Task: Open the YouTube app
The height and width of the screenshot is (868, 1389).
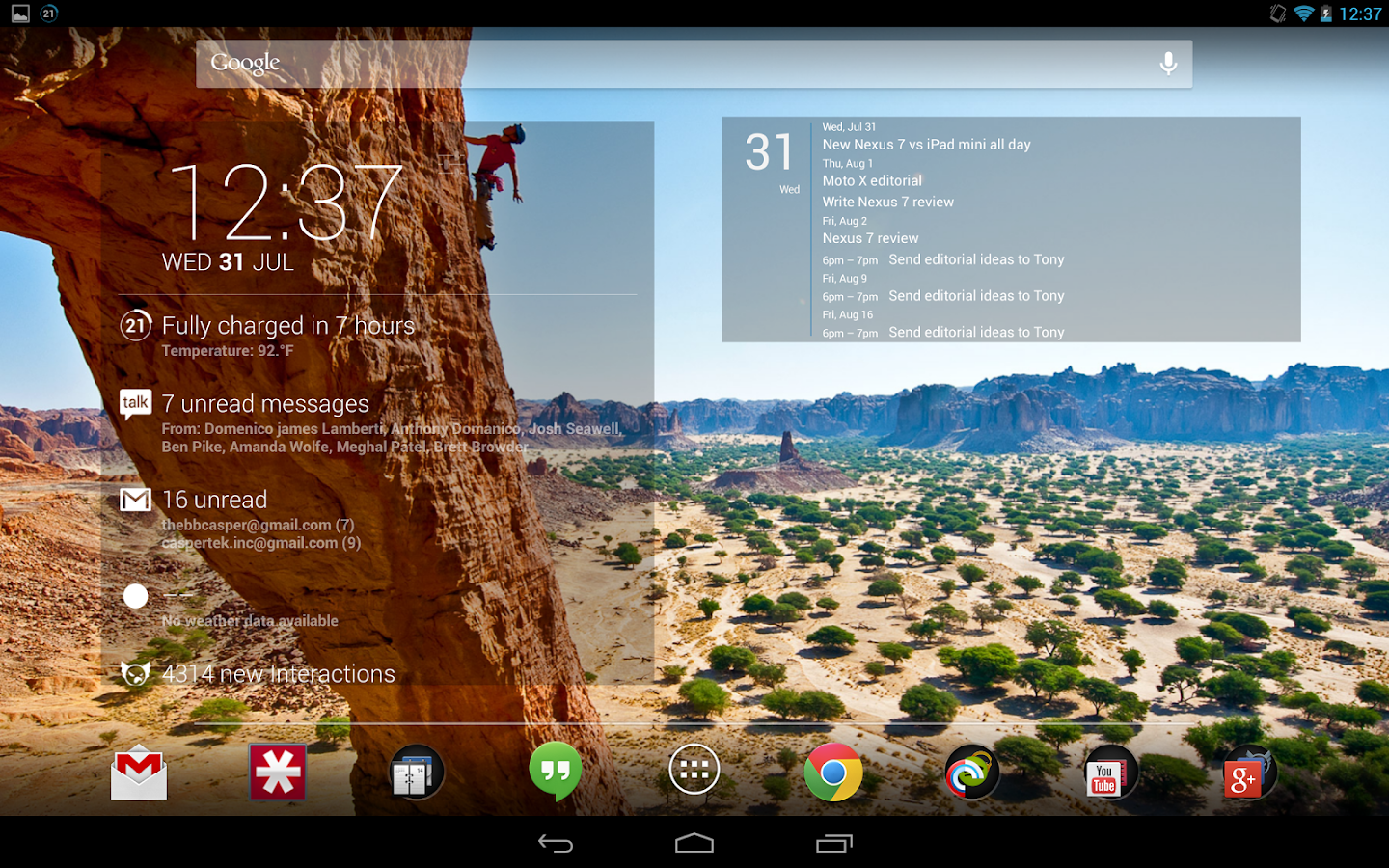Action: pos(1109,772)
